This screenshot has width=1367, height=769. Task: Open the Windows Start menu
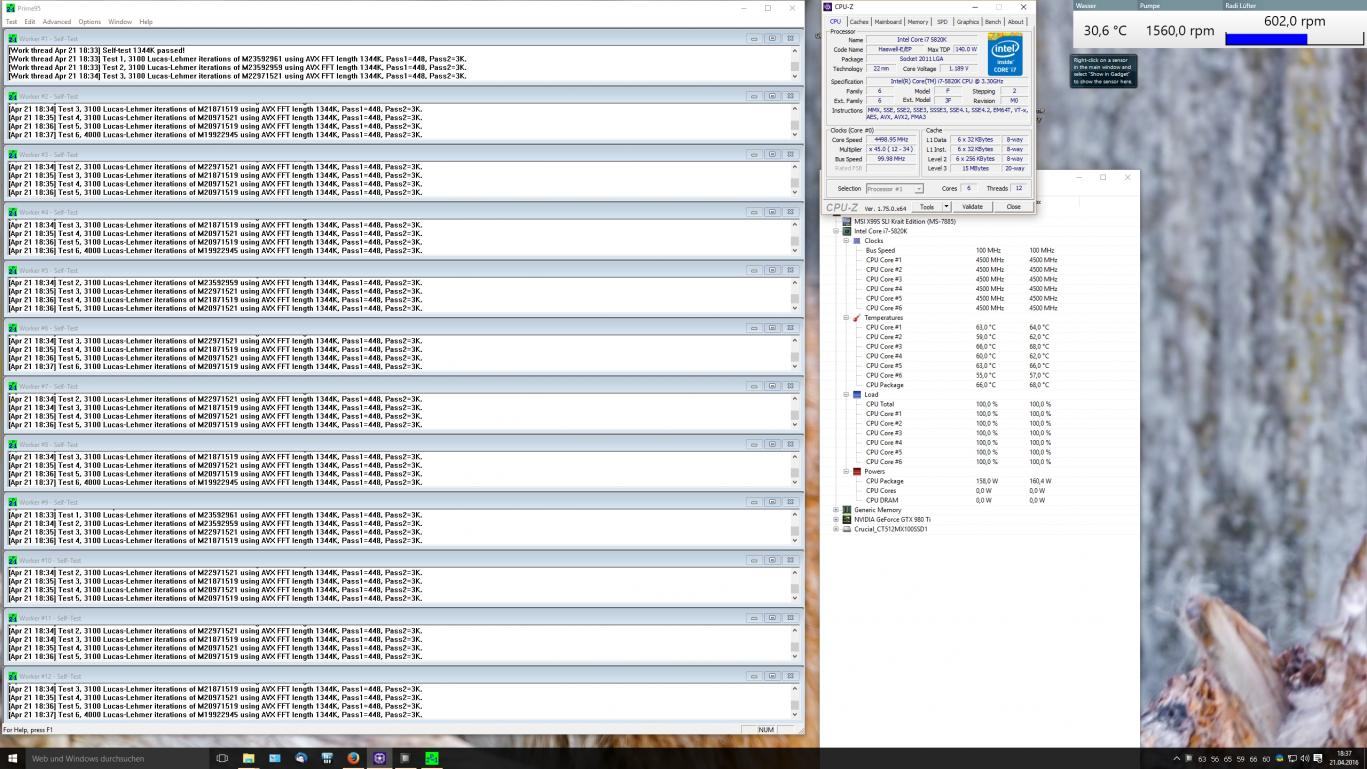(13, 758)
